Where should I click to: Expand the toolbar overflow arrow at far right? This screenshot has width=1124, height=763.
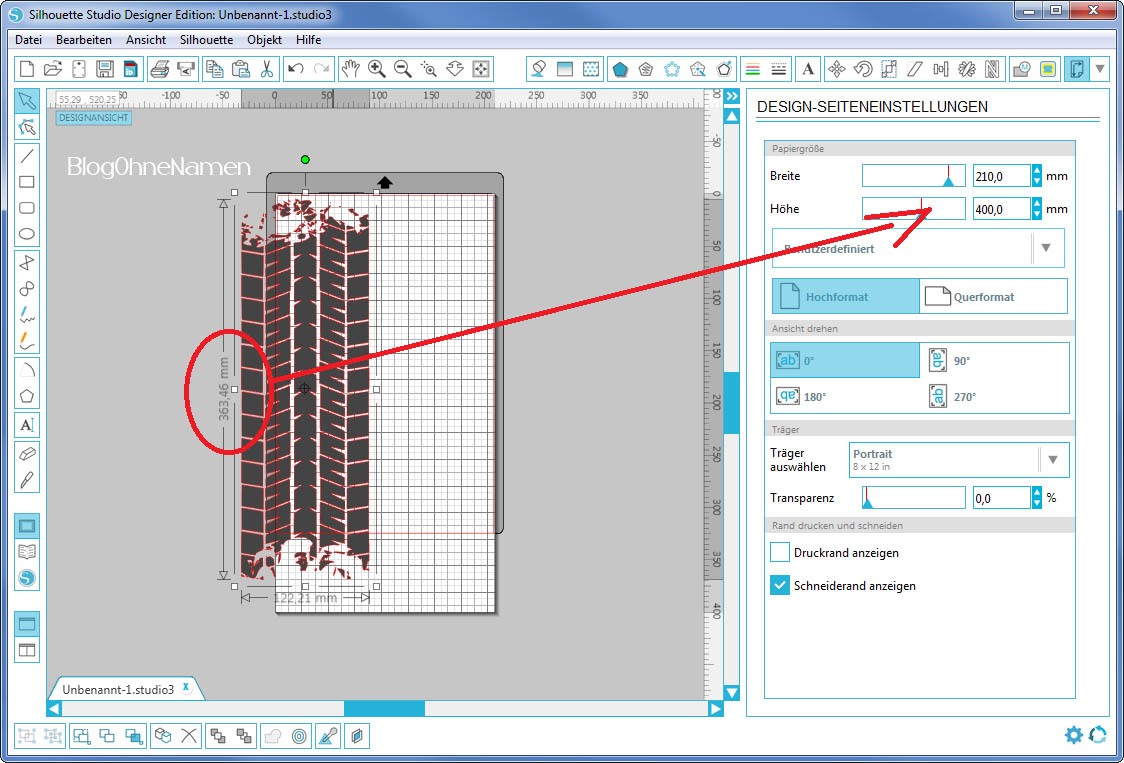click(x=1101, y=69)
